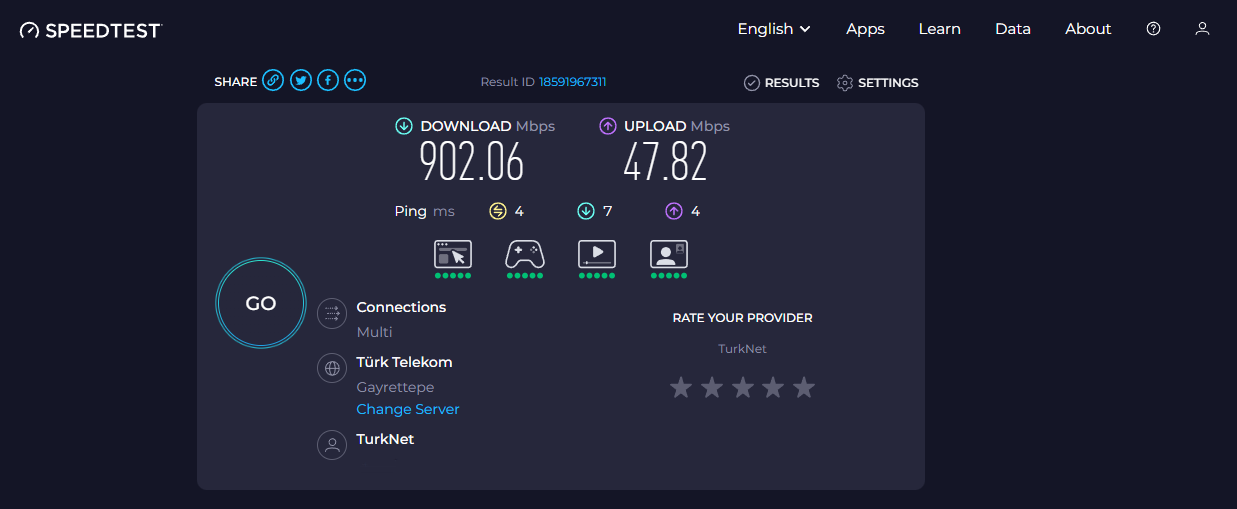
Task: Click the download arrow icon
Action: [404, 126]
